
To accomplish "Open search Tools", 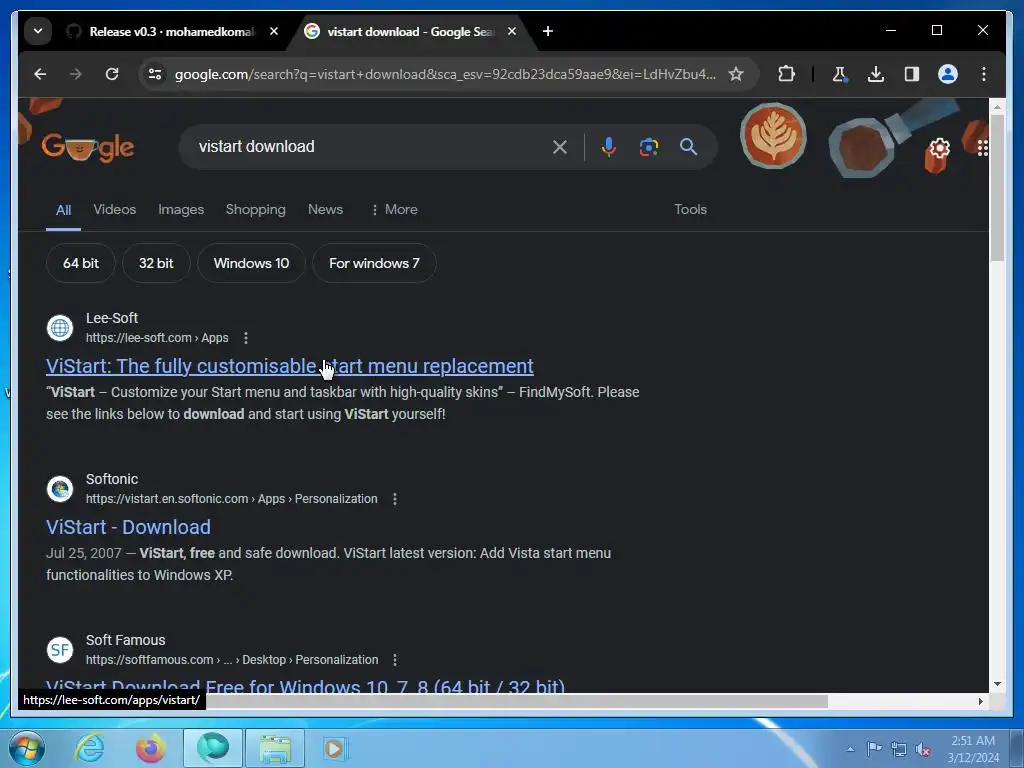I will coord(690,210).
